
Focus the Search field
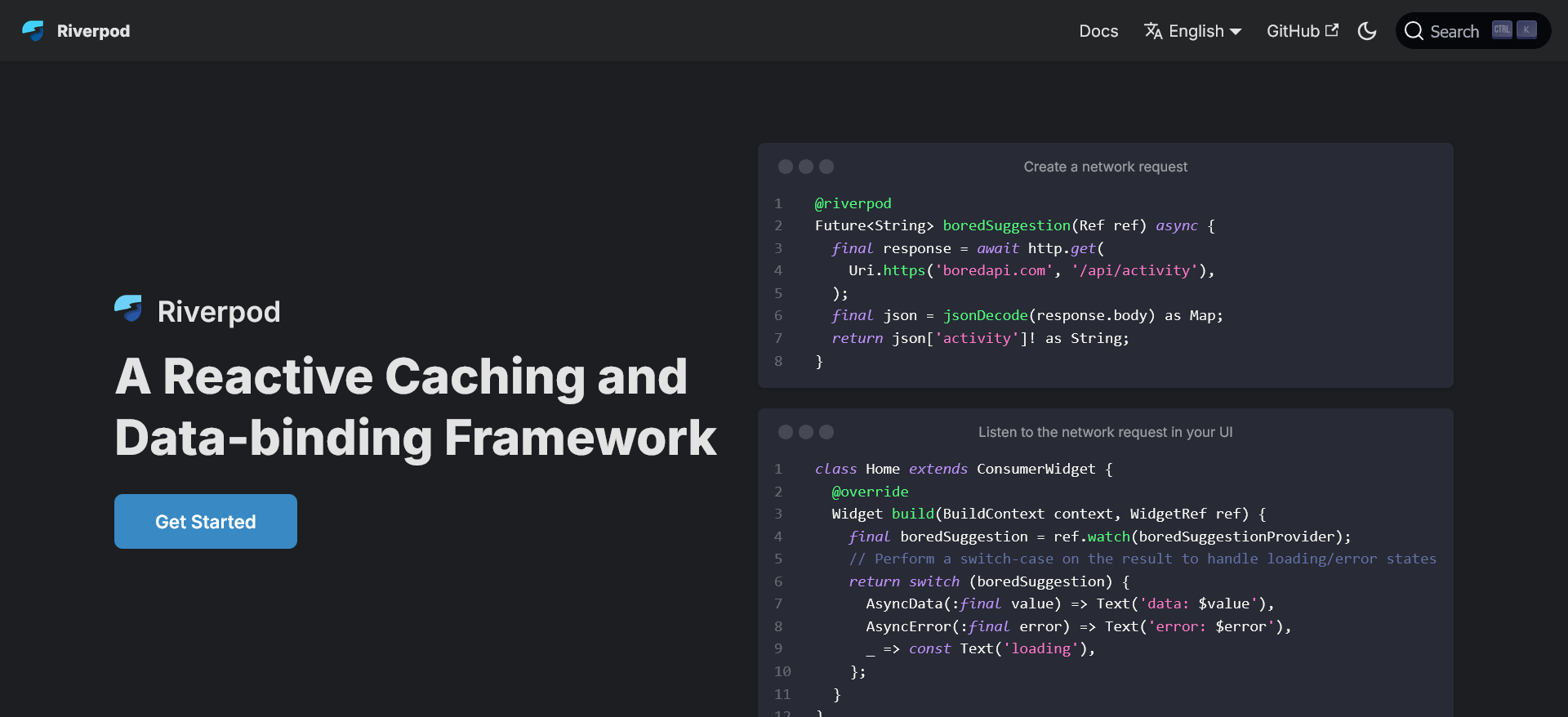point(1454,32)
